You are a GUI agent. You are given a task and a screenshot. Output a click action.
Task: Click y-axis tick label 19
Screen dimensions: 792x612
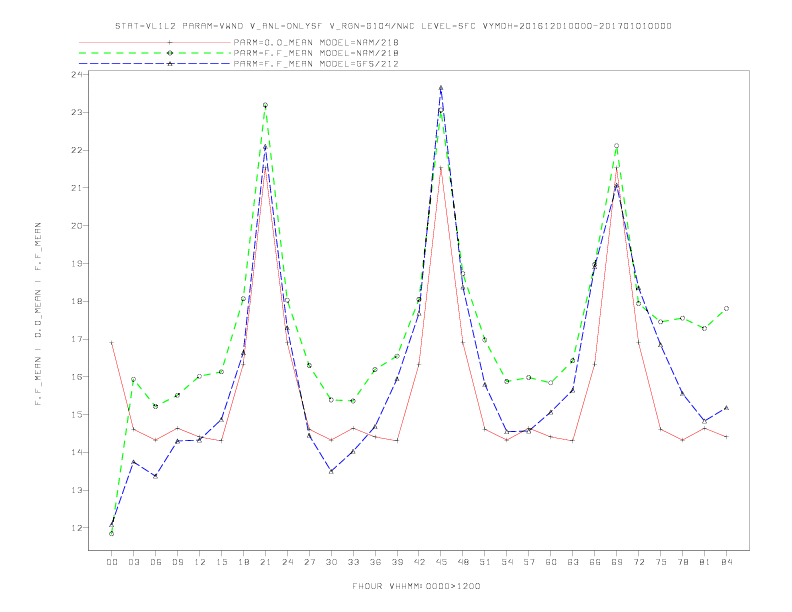pyautogui.click(x=77, y=264)
